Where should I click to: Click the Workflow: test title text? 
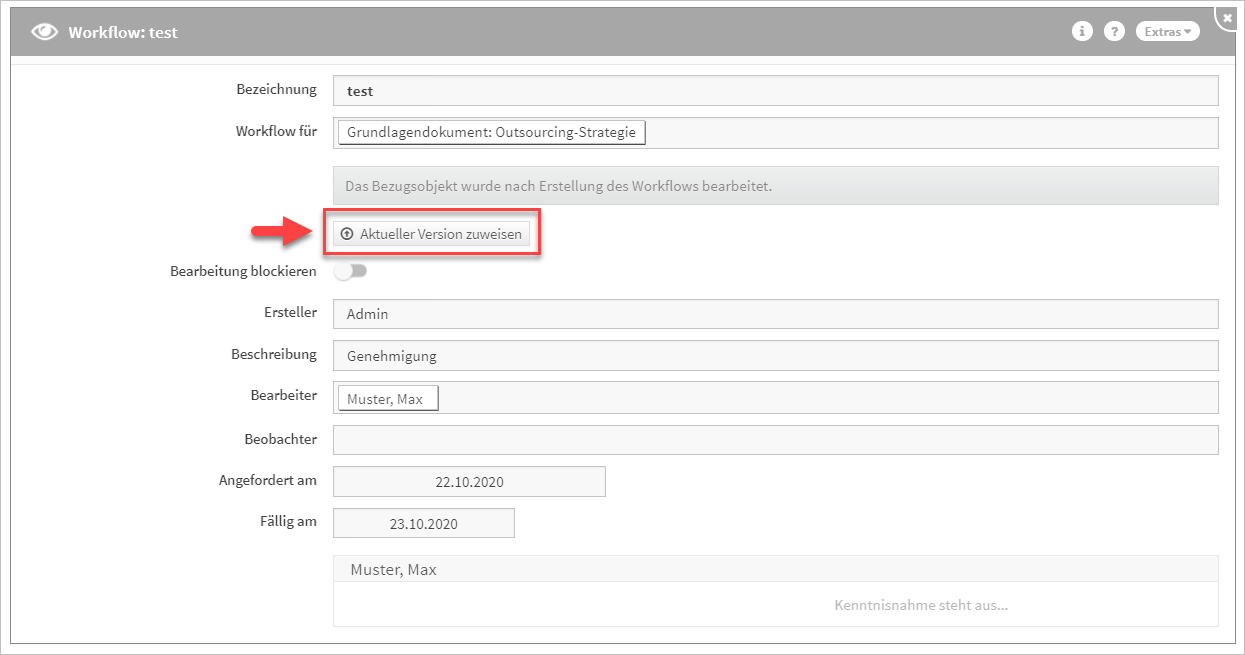coord(123,32)
